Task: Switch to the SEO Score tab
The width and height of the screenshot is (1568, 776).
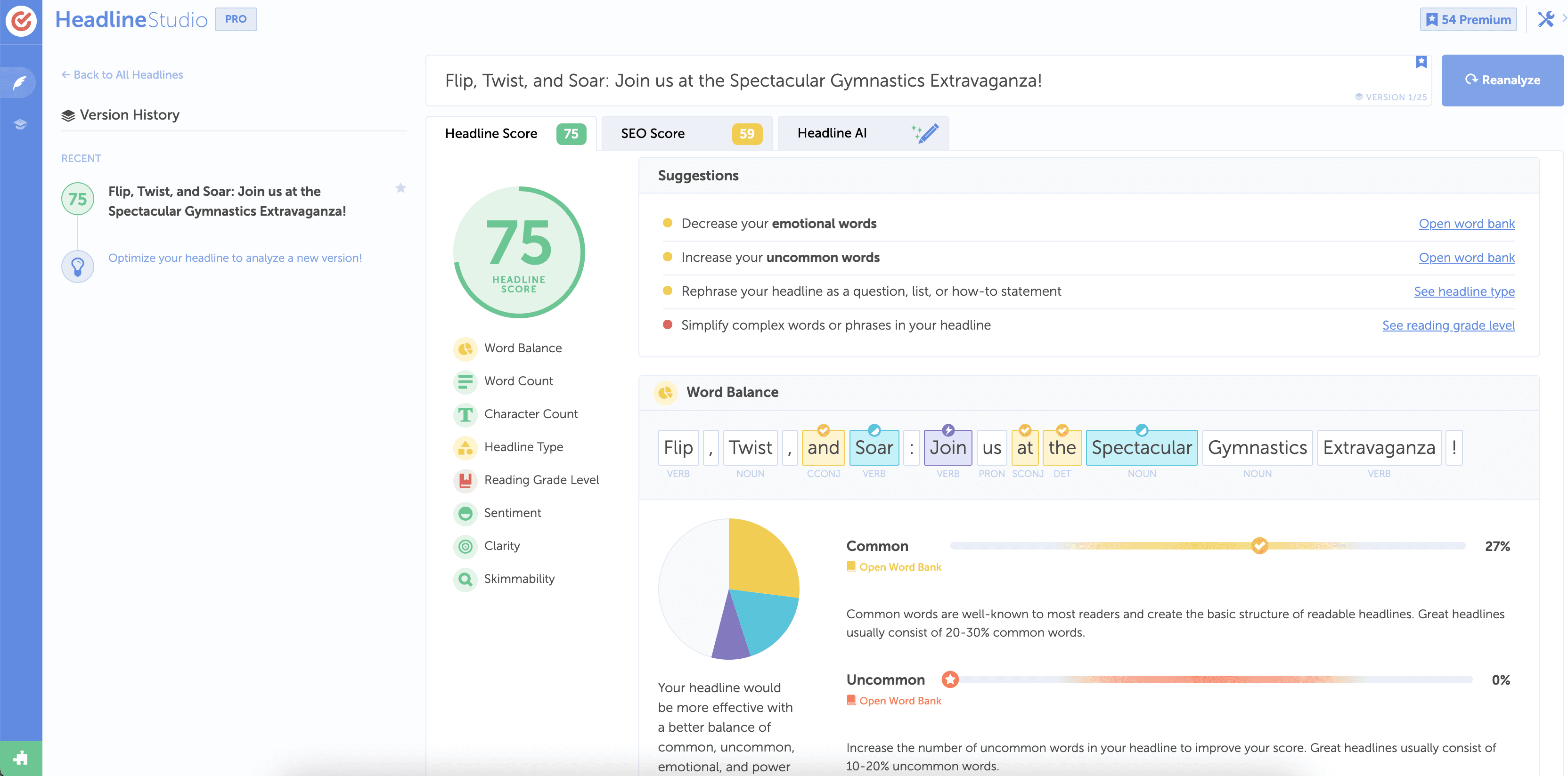Action: point(686,133)
